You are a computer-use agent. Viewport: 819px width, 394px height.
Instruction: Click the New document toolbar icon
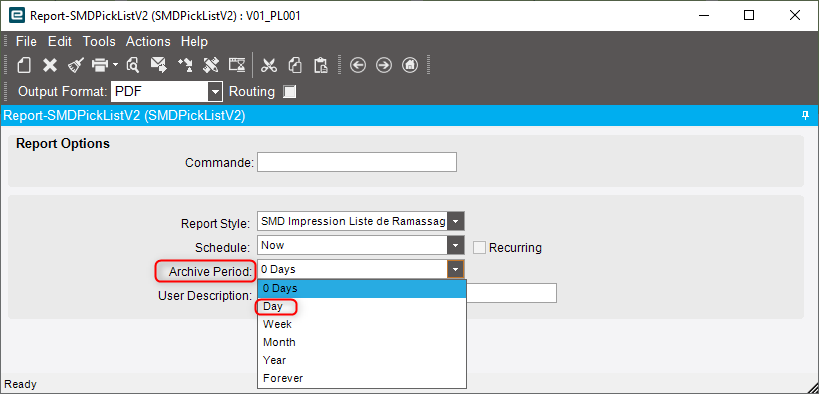coord(25,65)
